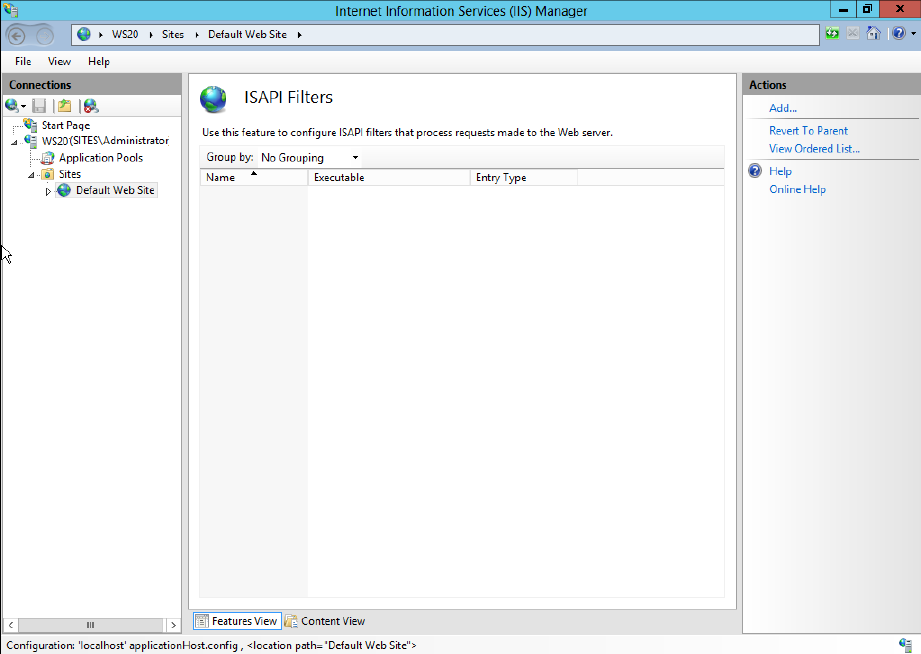Open the Help menu
This screenshot has height=654, width=921.
tap(99, 61)
